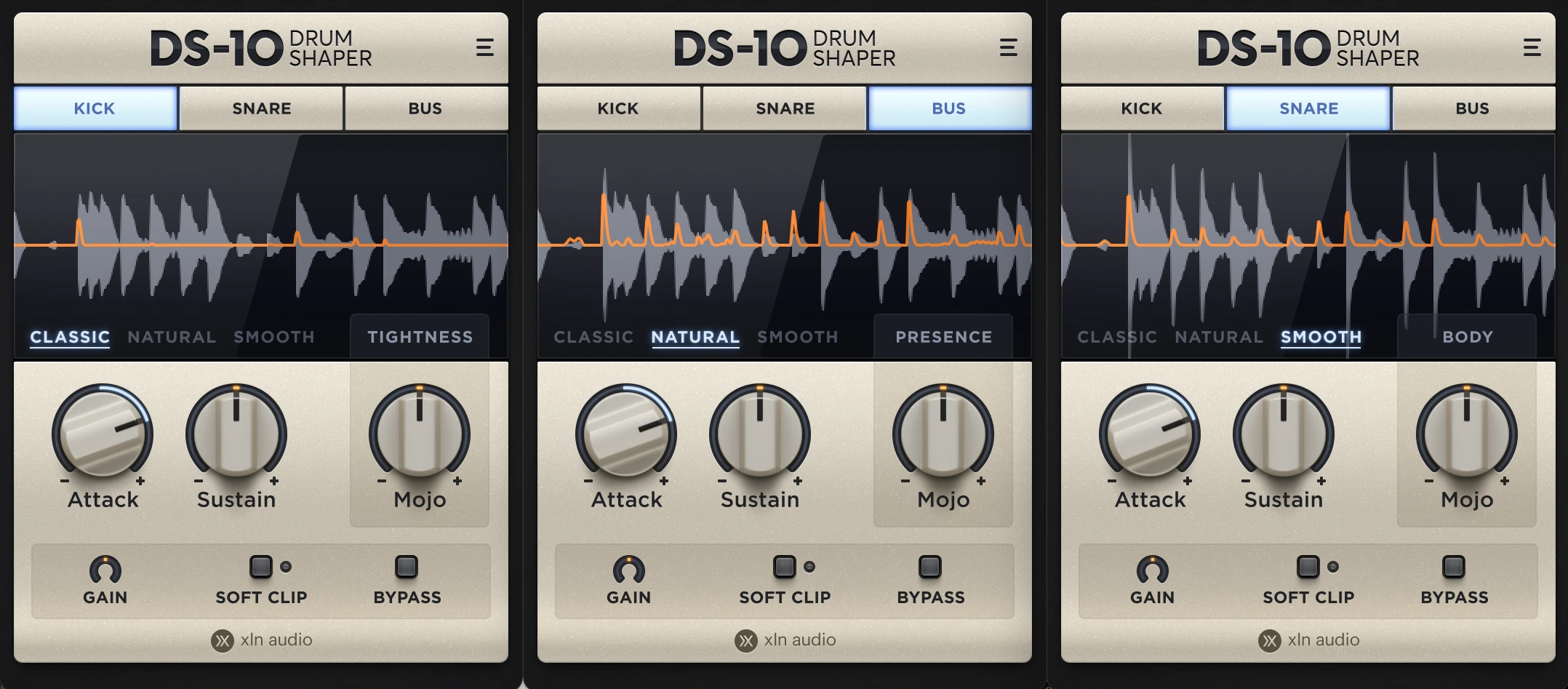The width and height of the screenshot is (1568, 689).
Task: Click the small Gain knob in the Bus plugin
Action: [x=629, y=570]
